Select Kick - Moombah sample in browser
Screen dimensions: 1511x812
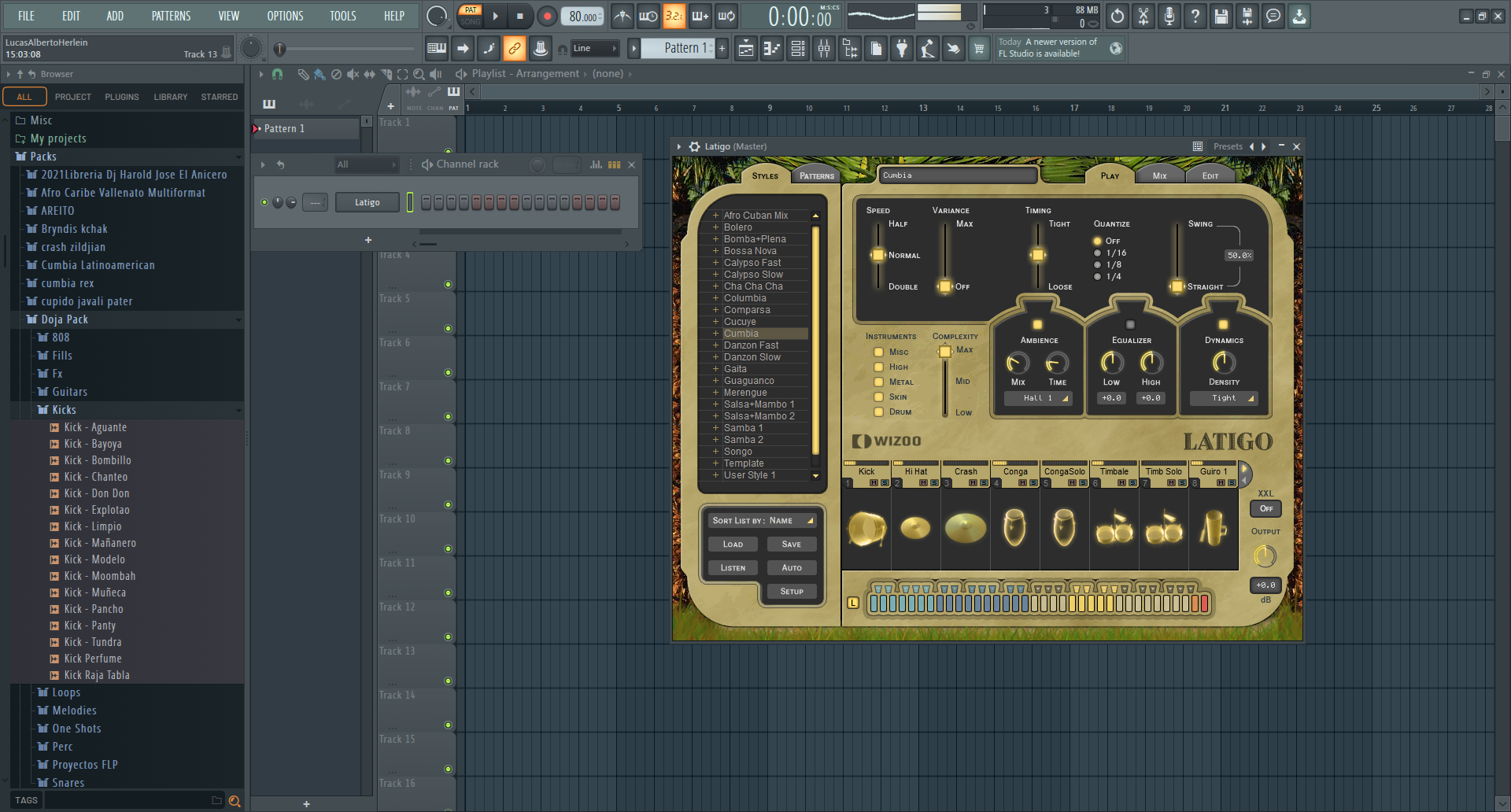[99, 576]
